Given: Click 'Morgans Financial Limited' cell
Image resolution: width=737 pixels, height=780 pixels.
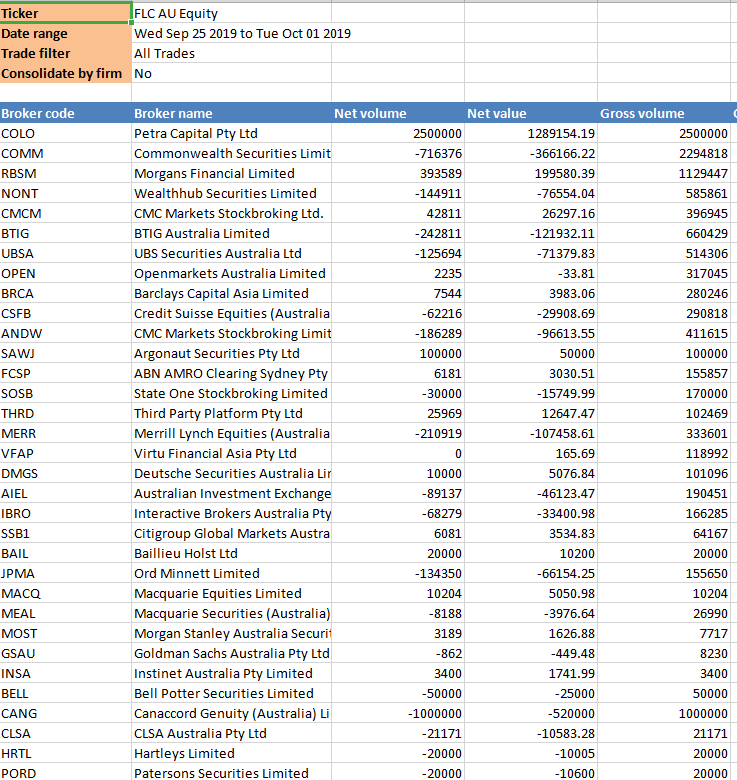Looking at the screenshot, I should coord(232,173).
